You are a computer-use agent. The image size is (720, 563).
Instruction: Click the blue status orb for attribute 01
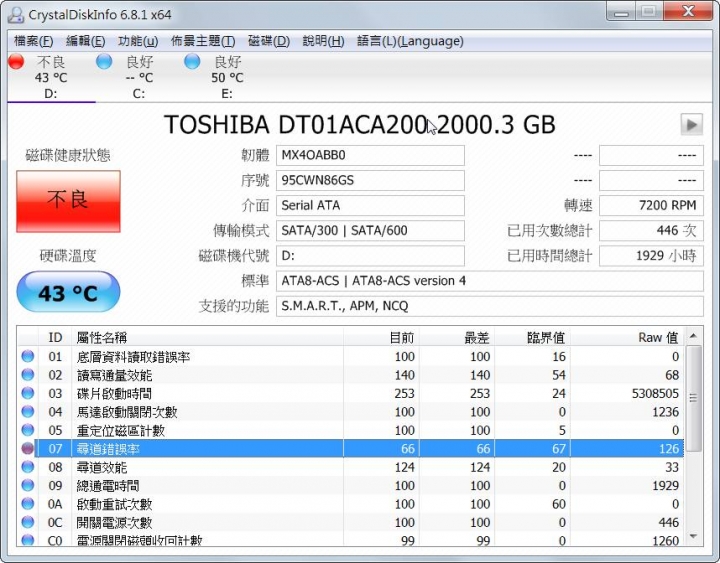tap(28, 357)
